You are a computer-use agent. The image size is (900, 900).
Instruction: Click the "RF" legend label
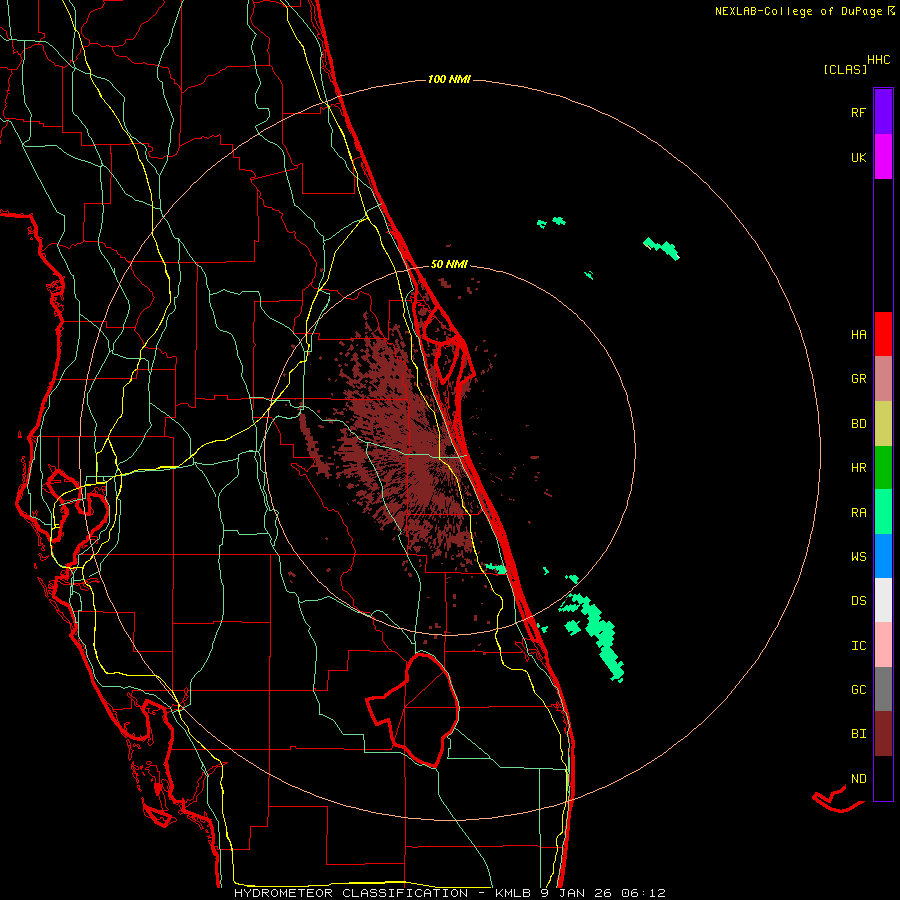(858, 112)
